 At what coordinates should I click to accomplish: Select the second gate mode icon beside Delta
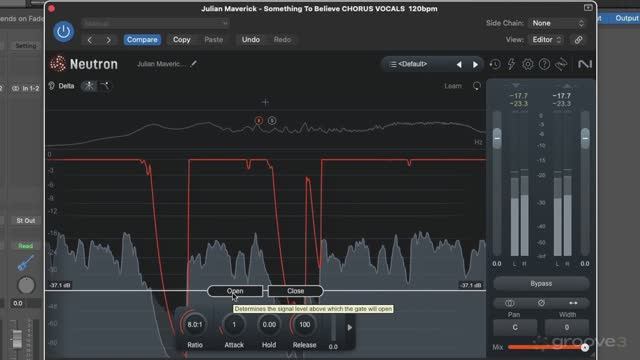[x=104, y=86]
